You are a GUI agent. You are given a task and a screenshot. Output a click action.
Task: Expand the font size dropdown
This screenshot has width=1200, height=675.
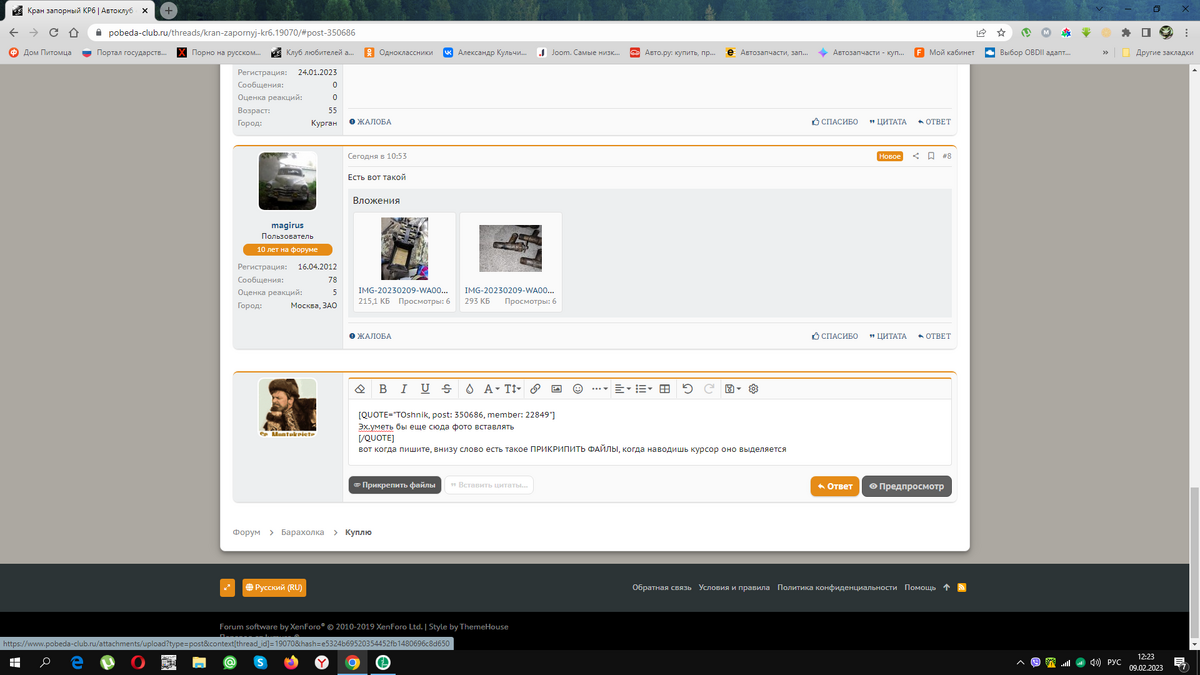pos(513,389)
